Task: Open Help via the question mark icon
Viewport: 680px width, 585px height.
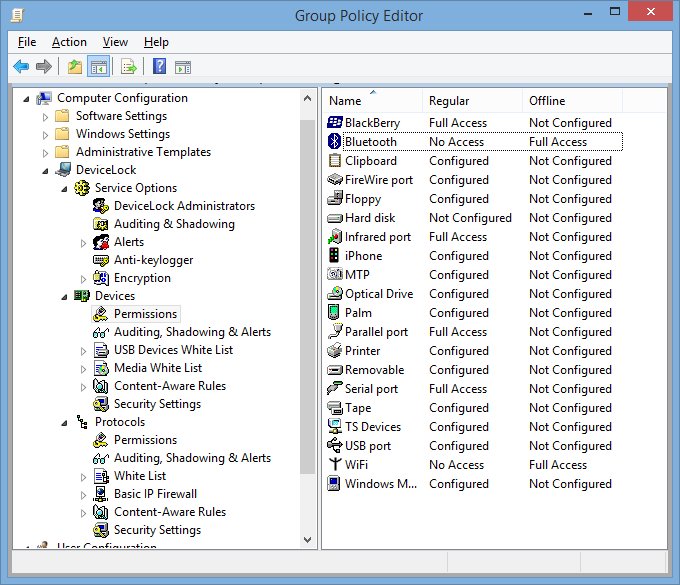Action: point(159,67)
